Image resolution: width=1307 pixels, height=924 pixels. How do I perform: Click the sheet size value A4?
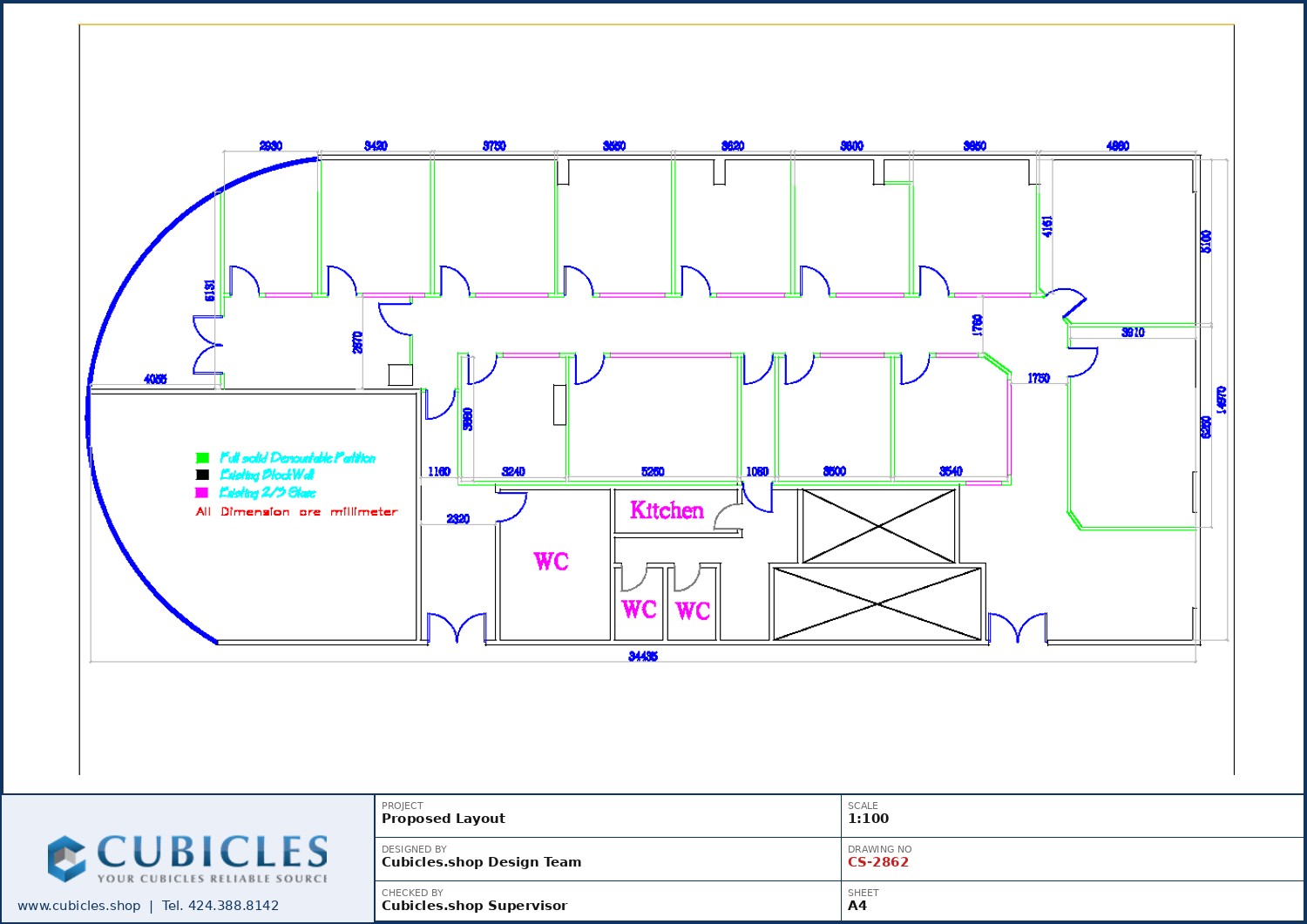(x=857, y=906)
